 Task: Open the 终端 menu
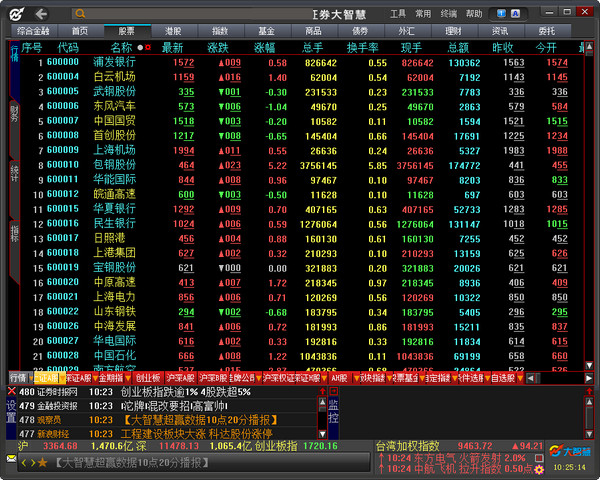[448, 14]
